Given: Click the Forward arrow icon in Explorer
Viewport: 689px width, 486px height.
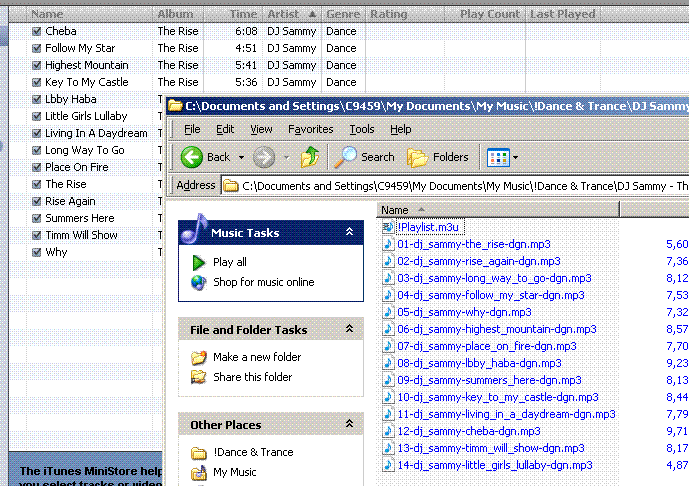Looking at the screenshot, I should pos(264,157).
